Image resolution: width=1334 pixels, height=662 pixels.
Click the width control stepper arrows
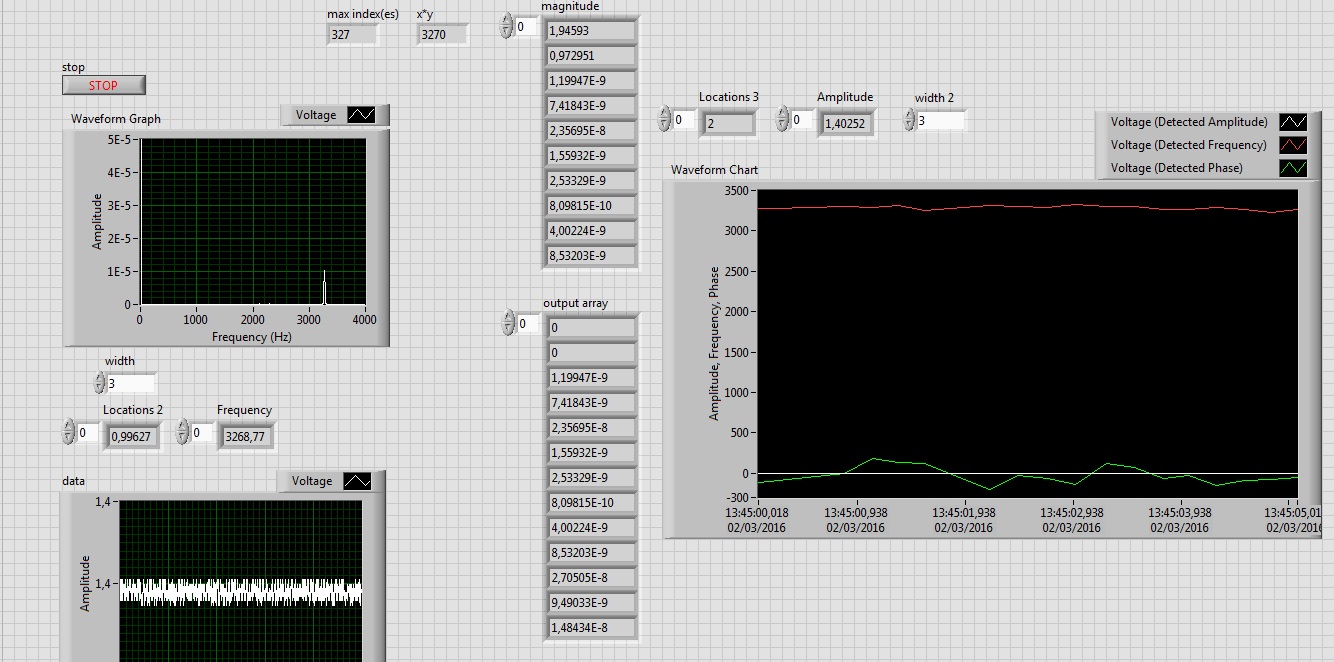[x=99, y=383]
